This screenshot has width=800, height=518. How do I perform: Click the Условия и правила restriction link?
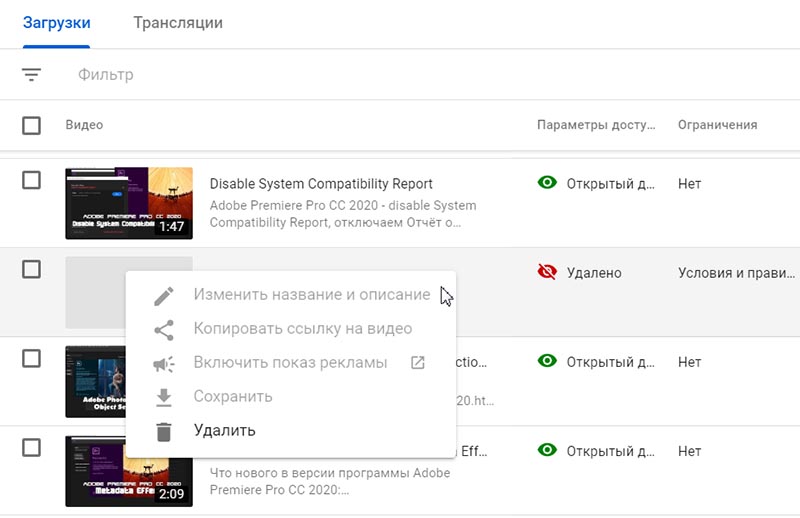pyautogui.click(x=736, y=272)
